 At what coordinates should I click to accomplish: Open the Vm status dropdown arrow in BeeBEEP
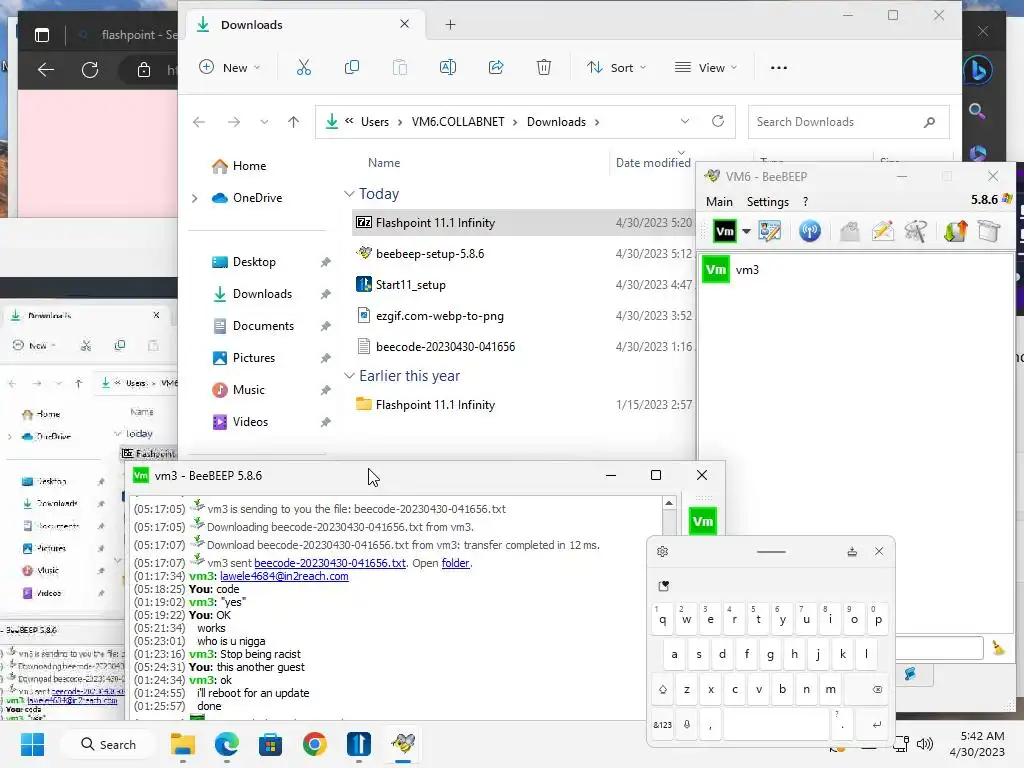pyautogui.click(x=746, y=231)
